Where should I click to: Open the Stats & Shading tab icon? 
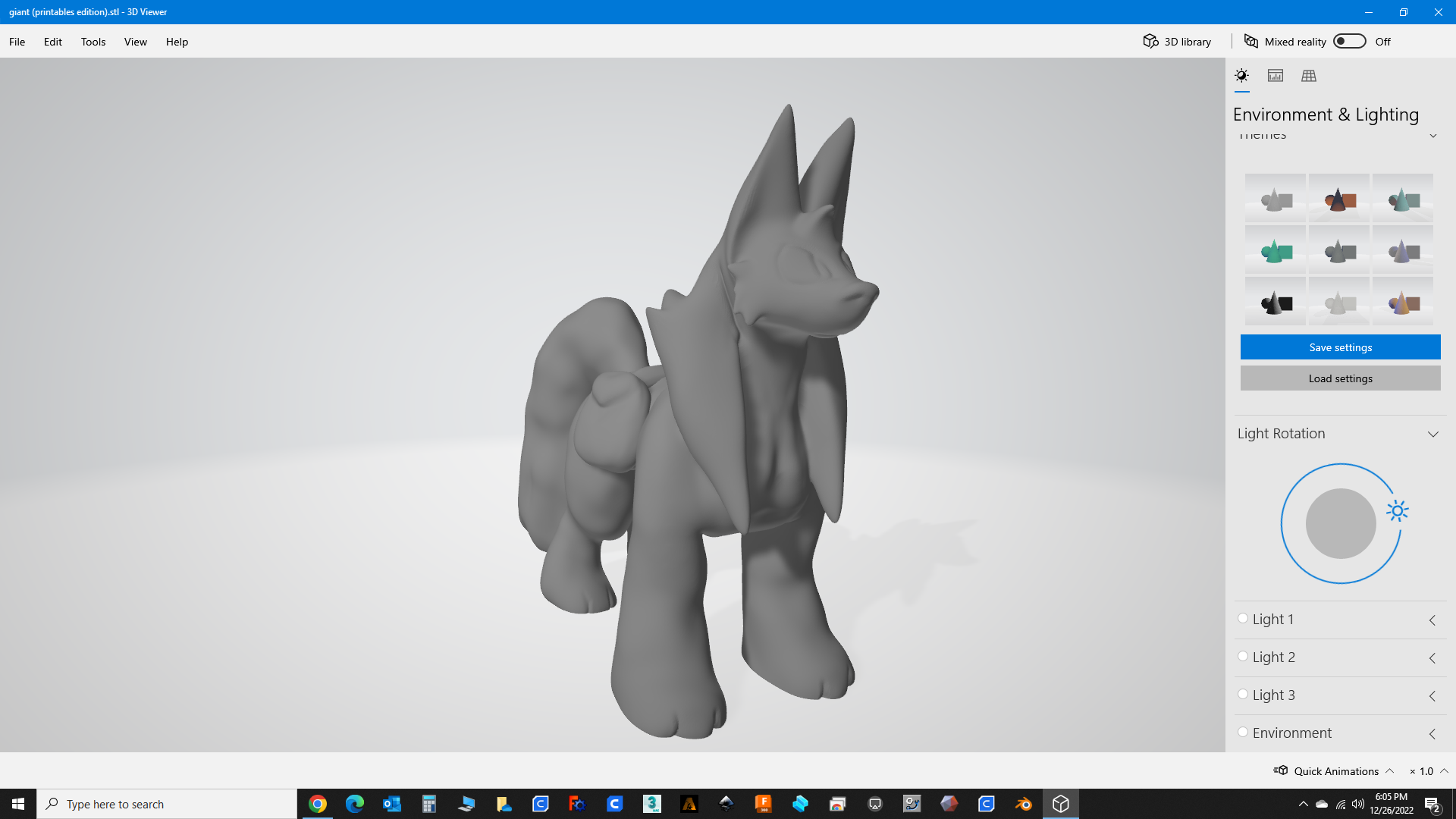tap(1276, 76)
